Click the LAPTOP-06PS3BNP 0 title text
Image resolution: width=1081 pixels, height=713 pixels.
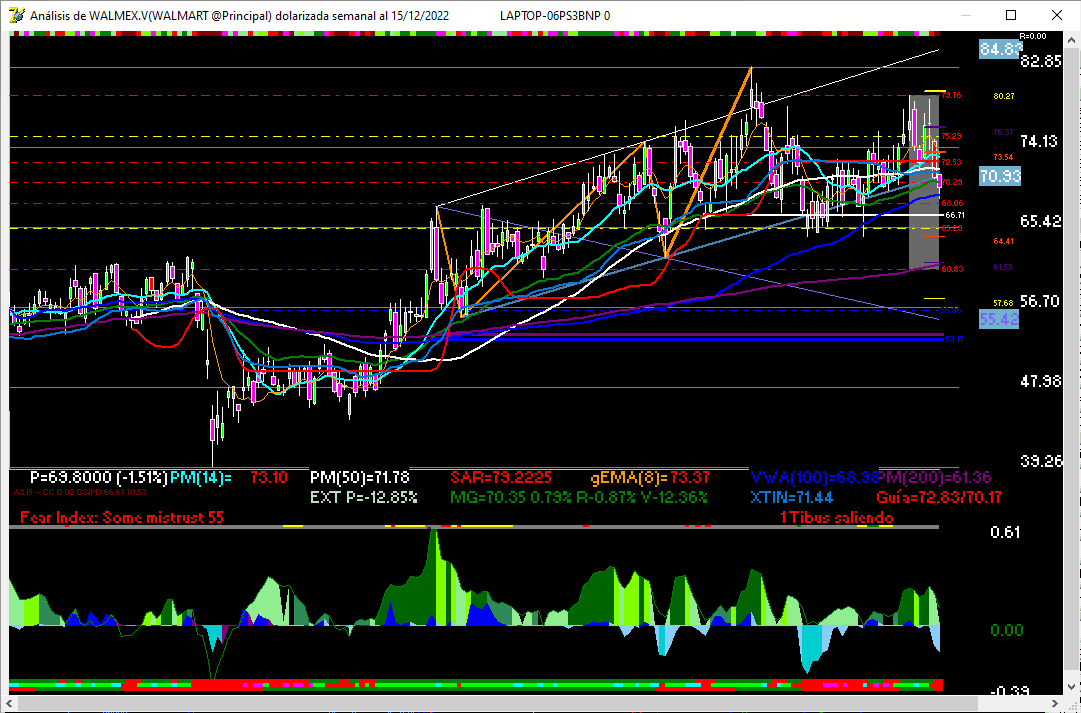coord(555,15)
